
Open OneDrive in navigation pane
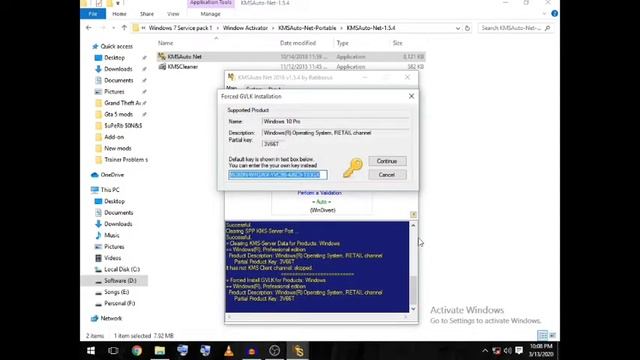[112, 175]
